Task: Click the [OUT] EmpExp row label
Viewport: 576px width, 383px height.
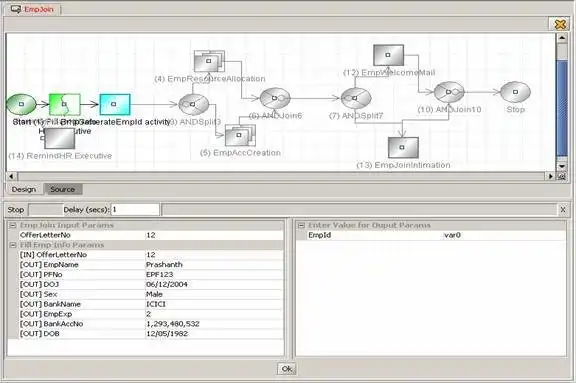Action: 46,314
